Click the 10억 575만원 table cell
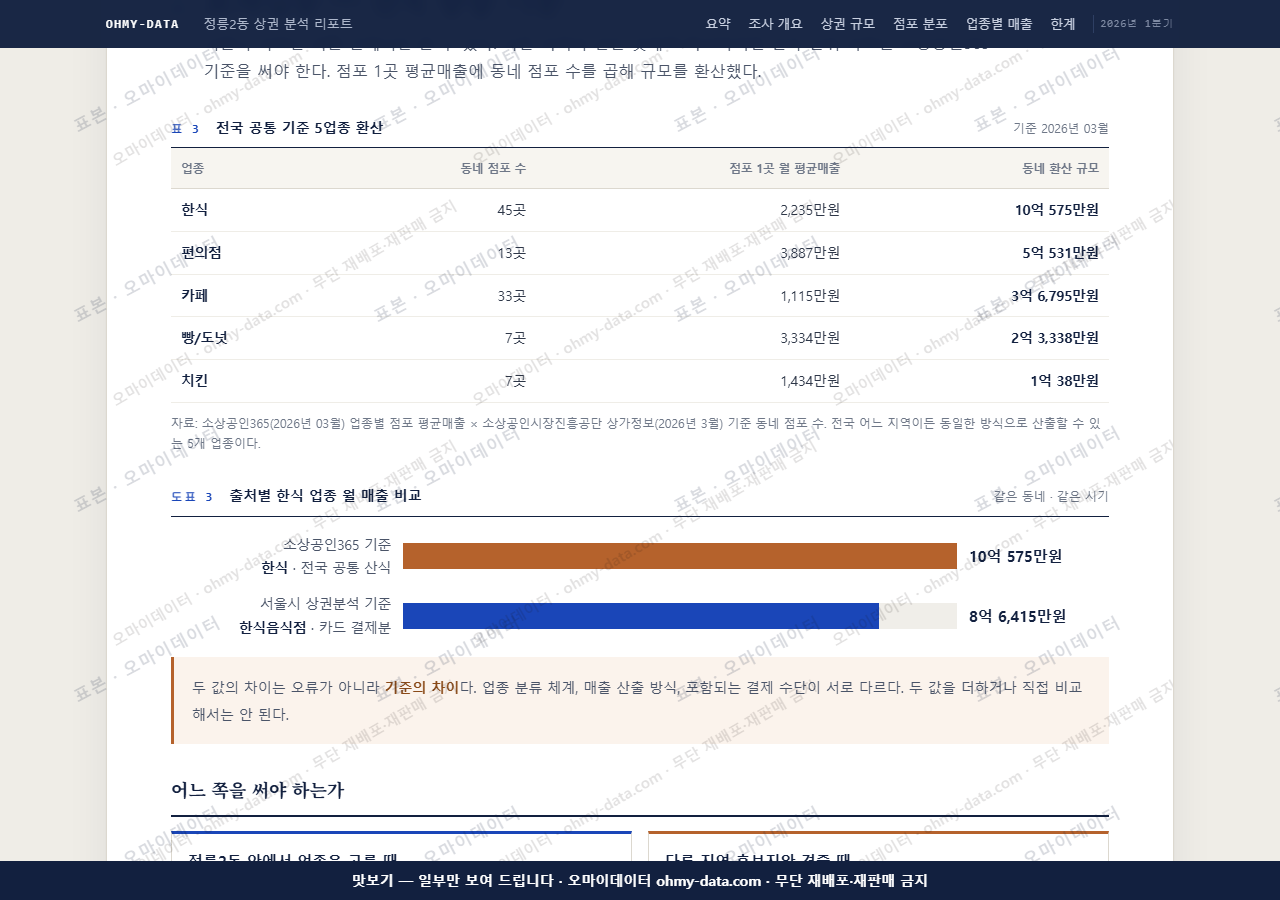1280x900 pixels. click(x=1056, y=210)
